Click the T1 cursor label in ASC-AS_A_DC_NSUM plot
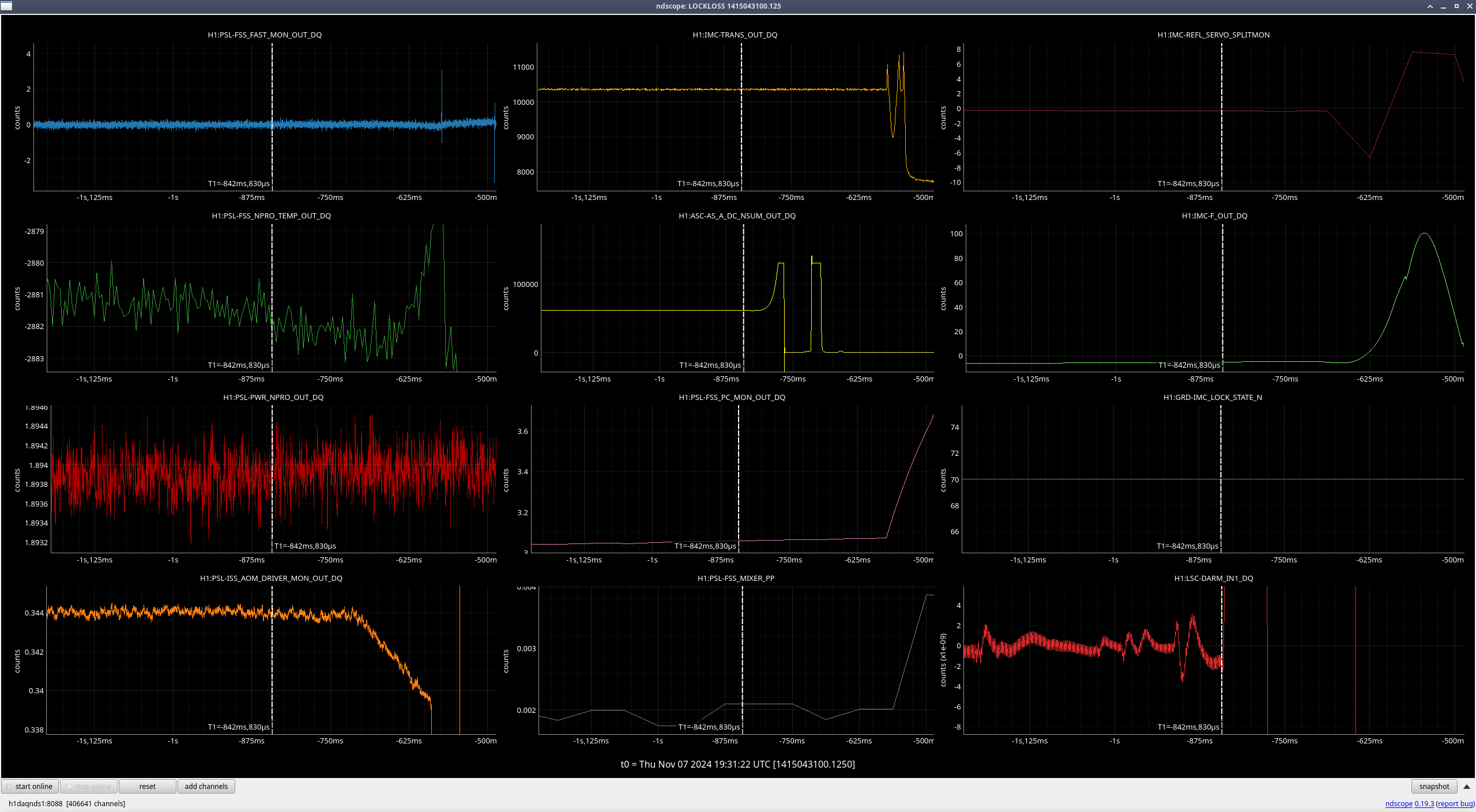 click(x=710, y=365)
